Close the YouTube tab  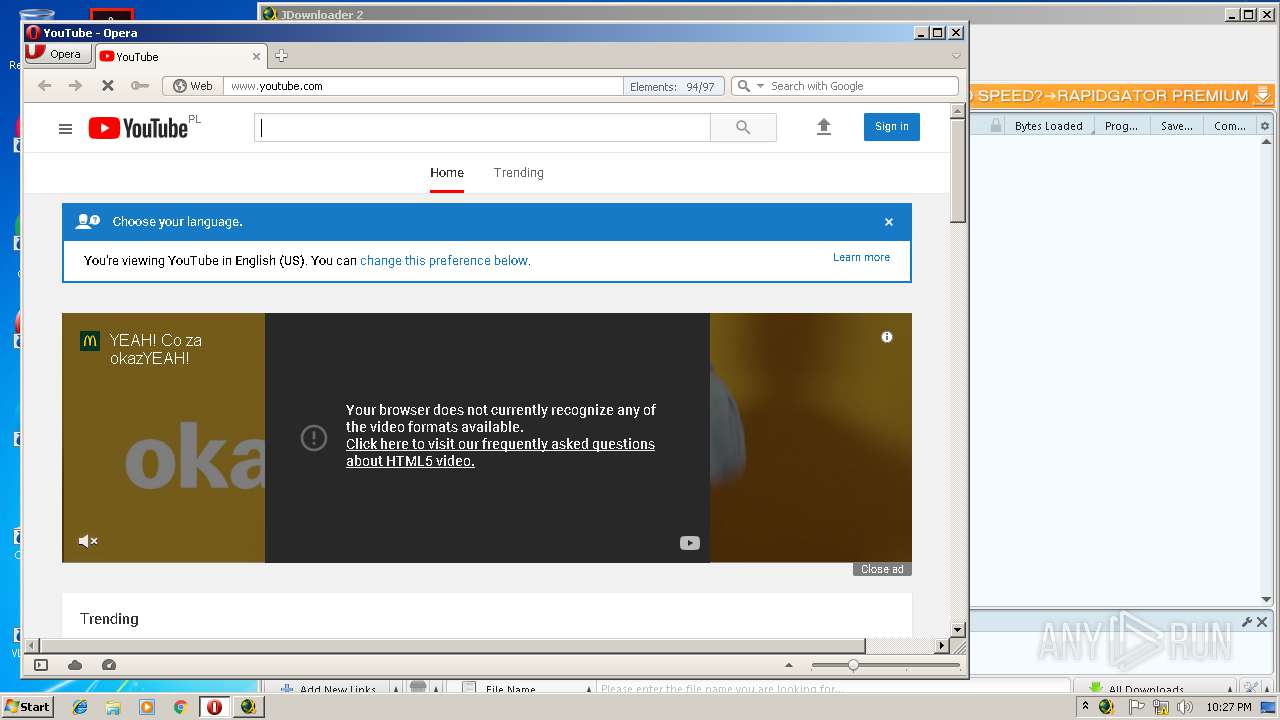pos(256,57)
